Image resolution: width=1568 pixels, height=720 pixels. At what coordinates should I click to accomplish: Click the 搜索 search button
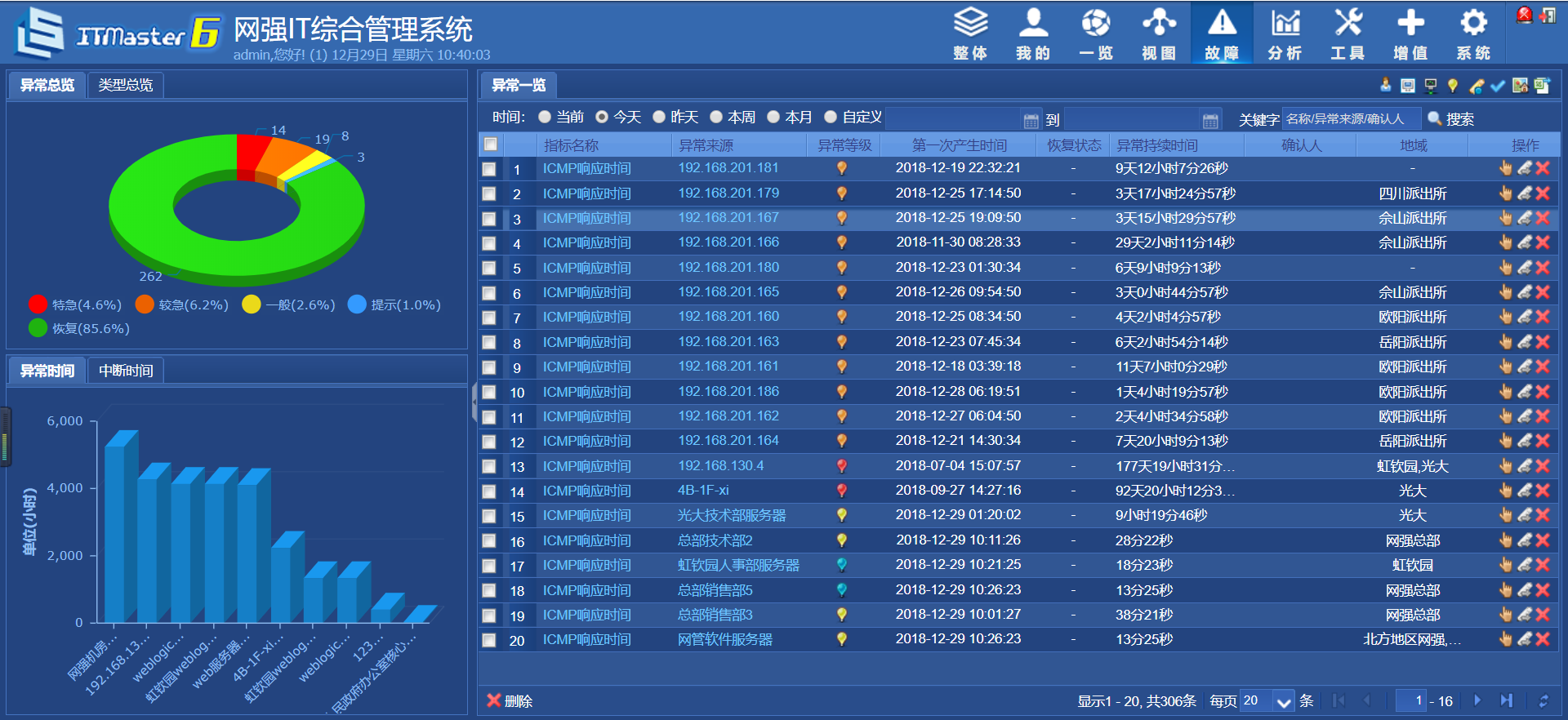pyautogui.click(x=1451, y=119)
